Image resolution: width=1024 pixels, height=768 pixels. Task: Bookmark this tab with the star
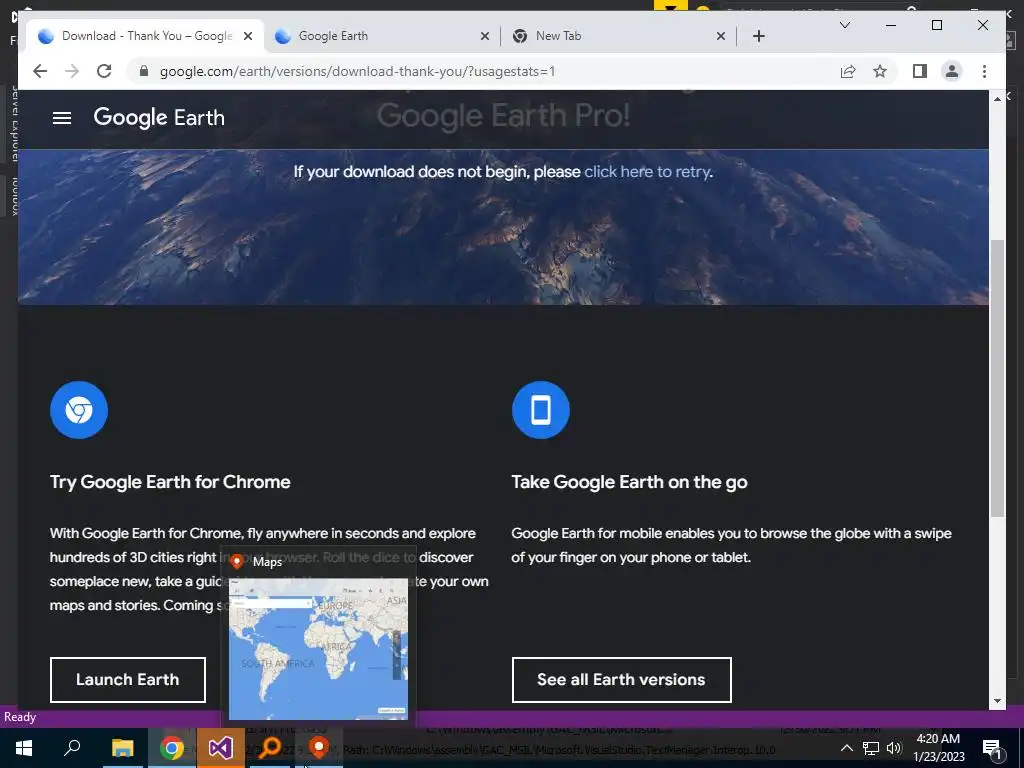pos(880,71)
